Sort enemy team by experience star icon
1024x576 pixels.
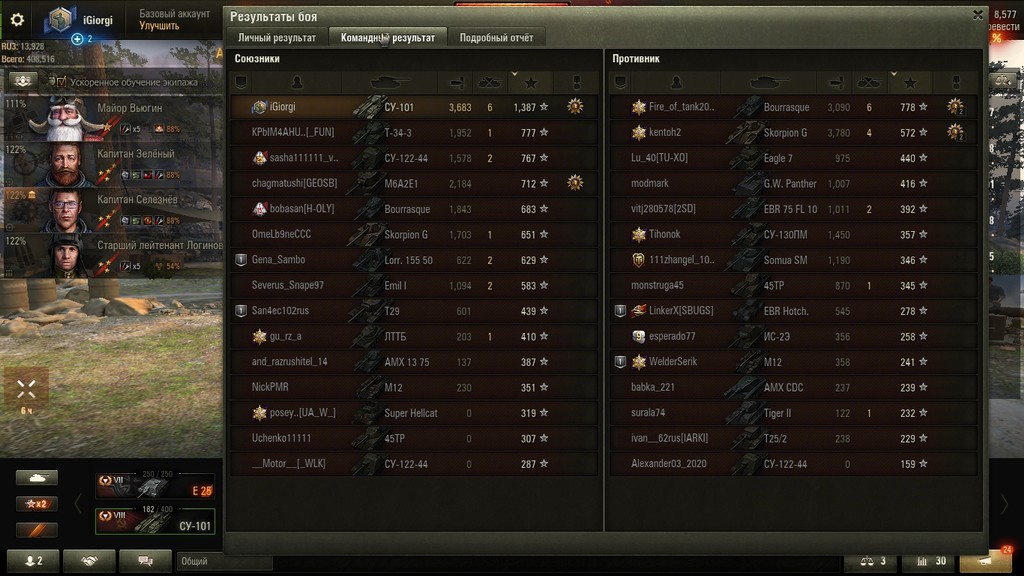pyautogui.click(x=909, y=82)
